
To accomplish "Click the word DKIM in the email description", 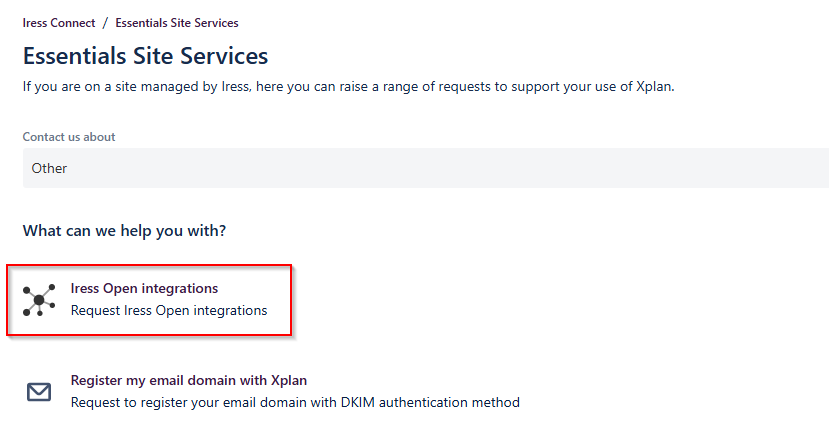I will tap(358, 402).
